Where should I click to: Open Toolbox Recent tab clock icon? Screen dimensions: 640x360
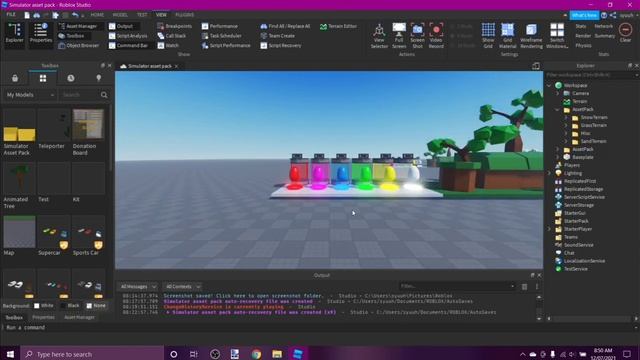(x=71, y=78)
